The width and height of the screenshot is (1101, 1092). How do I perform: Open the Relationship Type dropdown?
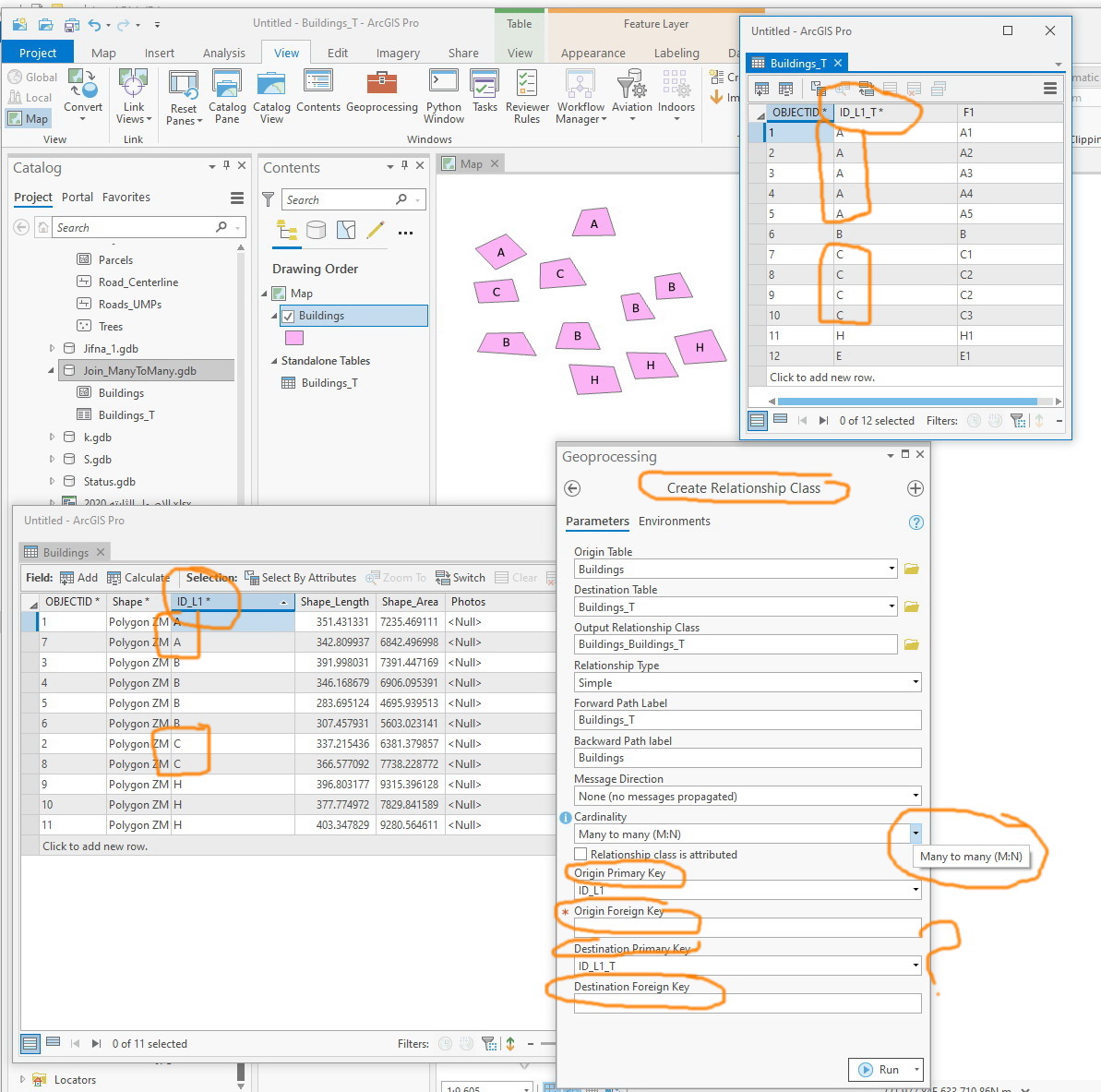[x=915, y=682]
